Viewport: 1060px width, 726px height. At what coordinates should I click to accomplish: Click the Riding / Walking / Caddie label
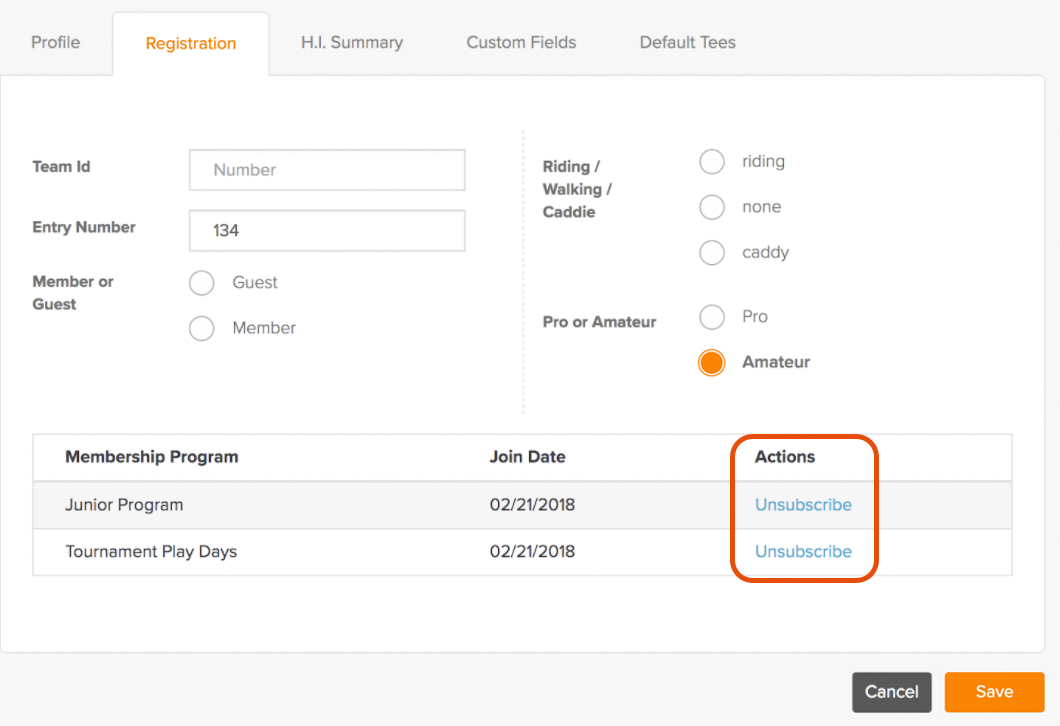577,189
